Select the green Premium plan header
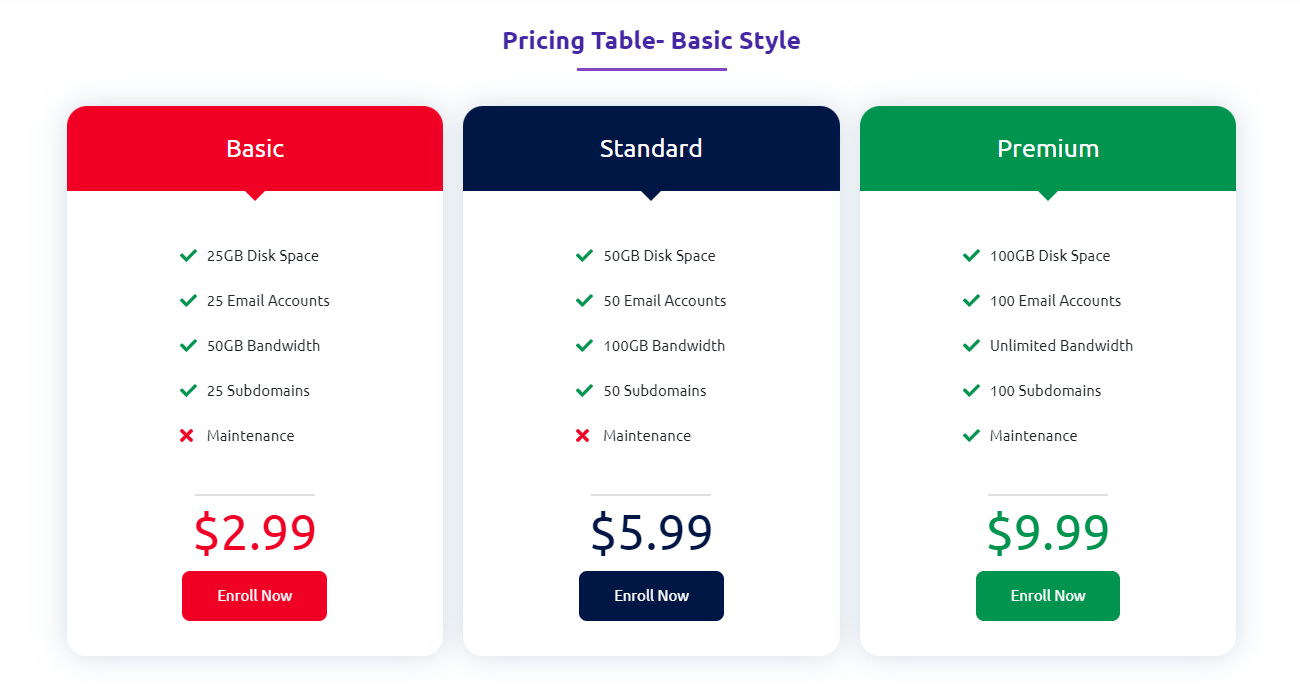This screenshot has width=1300, height=700. point(1048,148)
